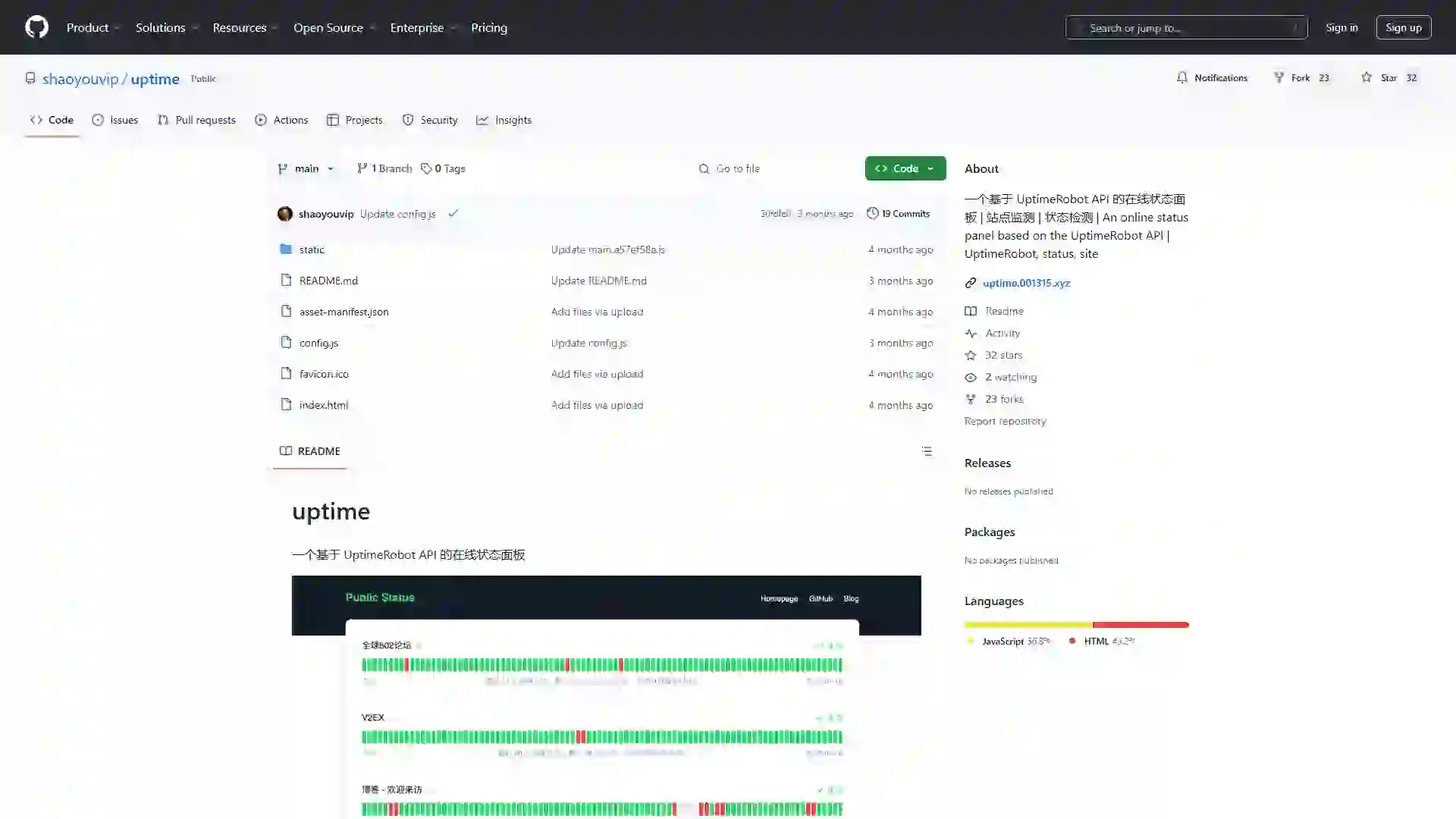Click the commit status checkmark icon
The height and width of the screenshot is (819, 1456).
coord(453,214)
